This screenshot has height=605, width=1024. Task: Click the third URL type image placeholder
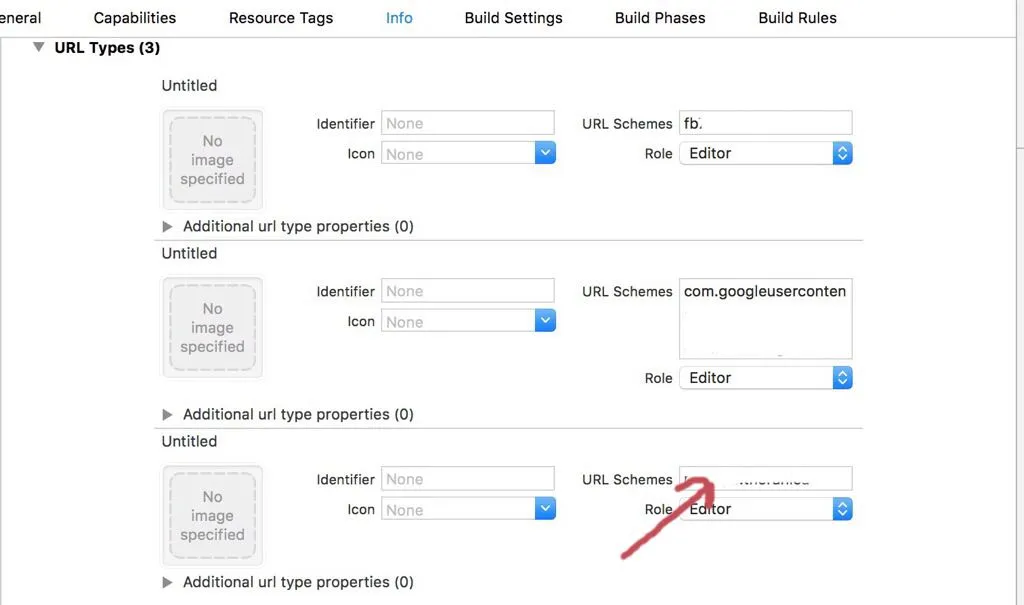212,516
